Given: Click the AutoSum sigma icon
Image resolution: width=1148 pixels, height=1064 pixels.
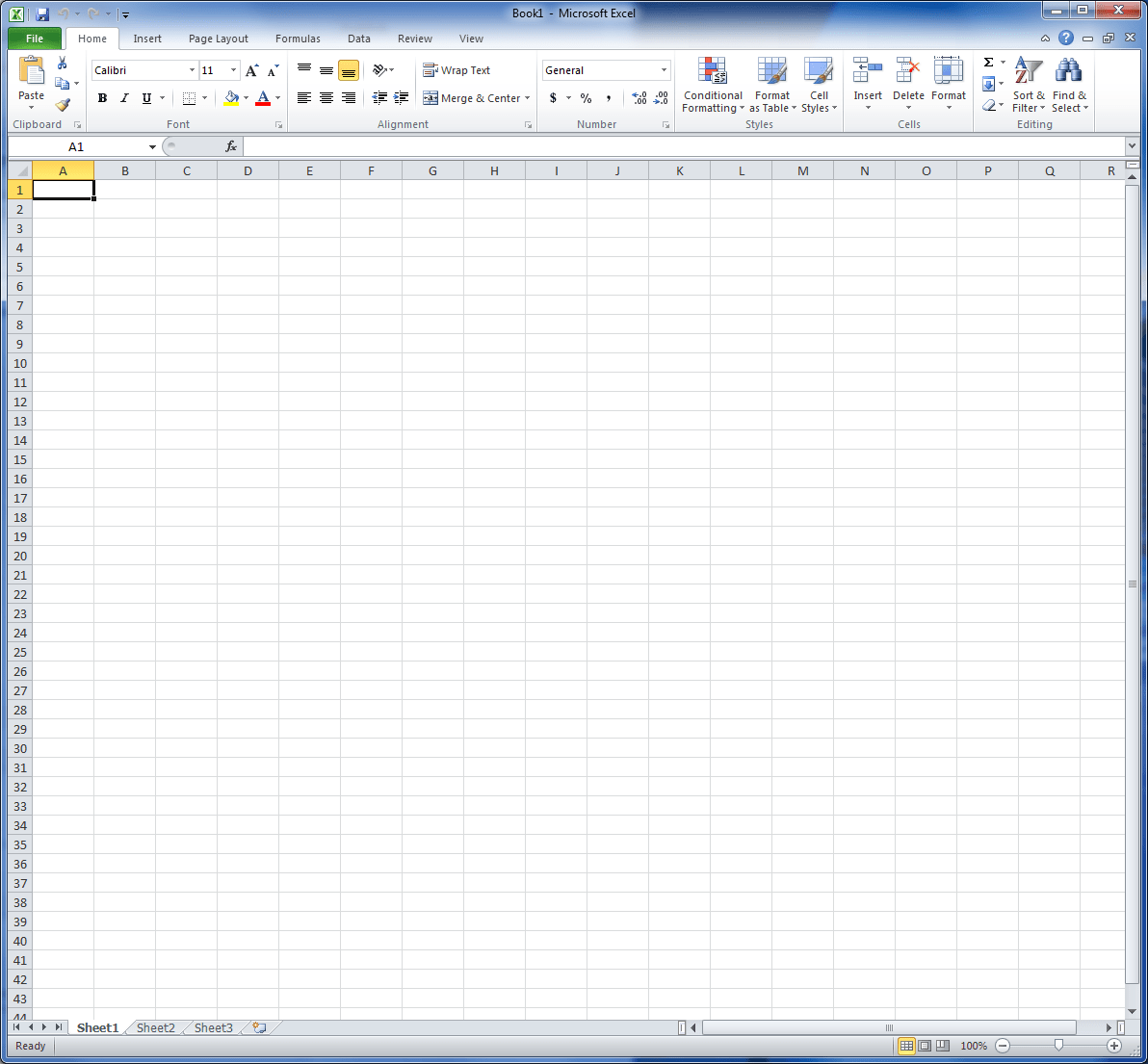Looking at the screenshot, I should pyautogui.click(x=988, y=63).
